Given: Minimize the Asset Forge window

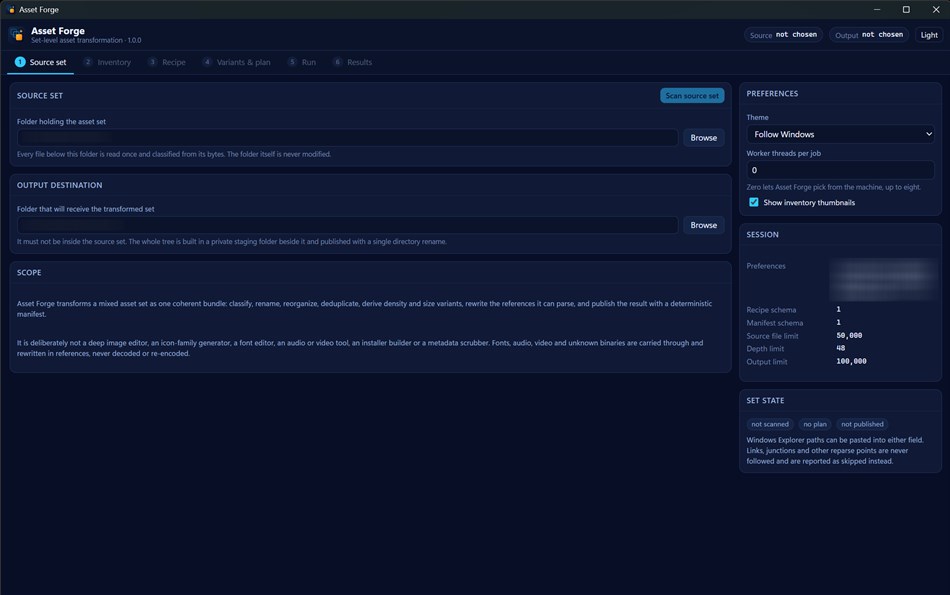Looking at the screenshot, I should [877, 10].
